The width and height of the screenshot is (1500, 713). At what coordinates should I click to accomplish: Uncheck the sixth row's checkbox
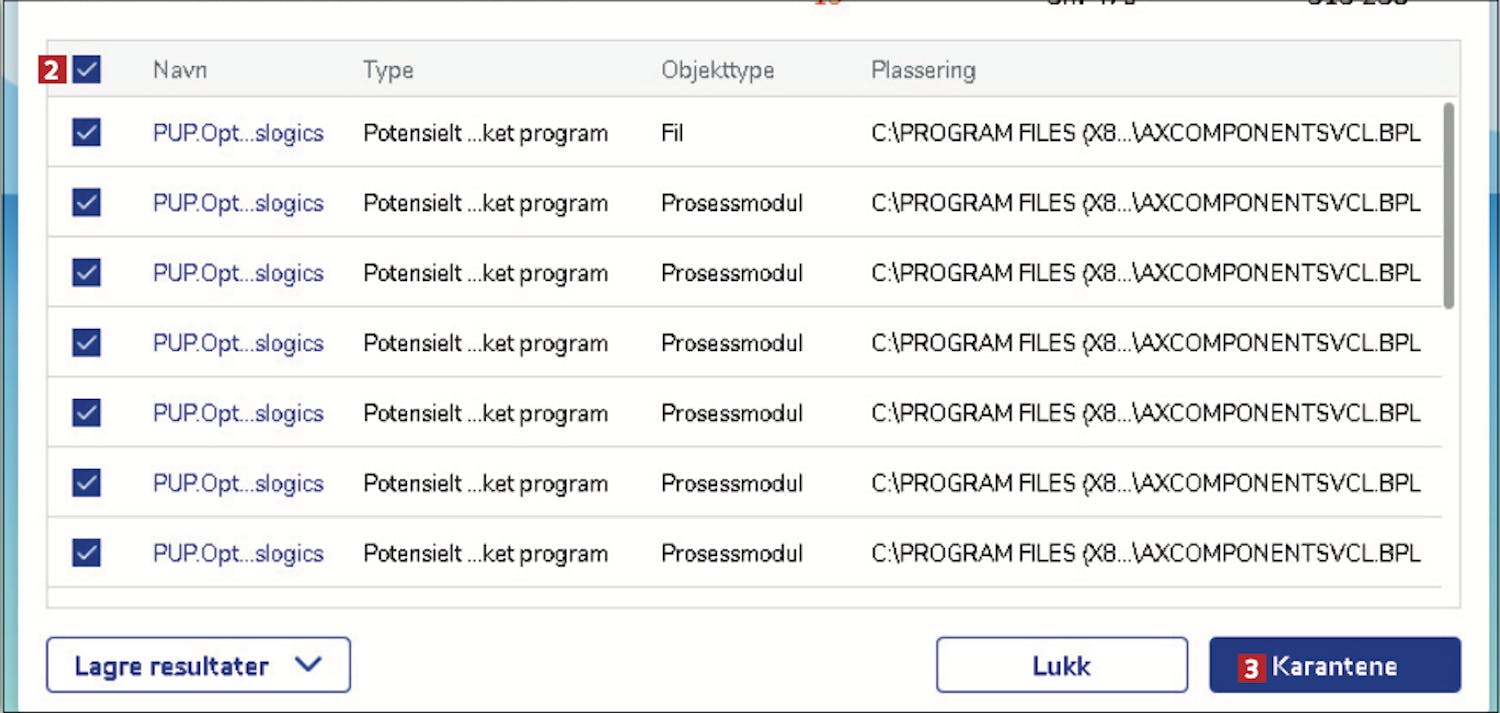(x=87, y=483)
